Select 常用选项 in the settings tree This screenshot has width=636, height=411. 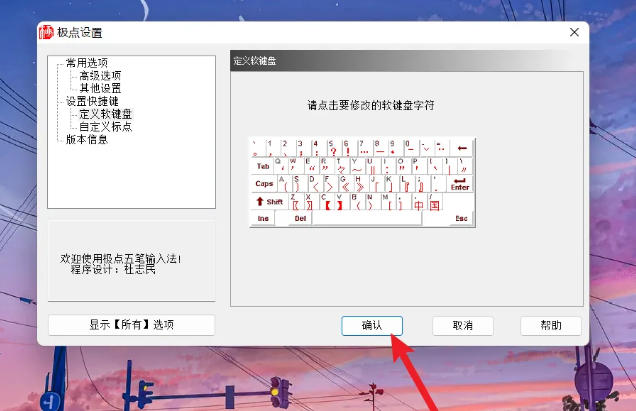[86, 63]
